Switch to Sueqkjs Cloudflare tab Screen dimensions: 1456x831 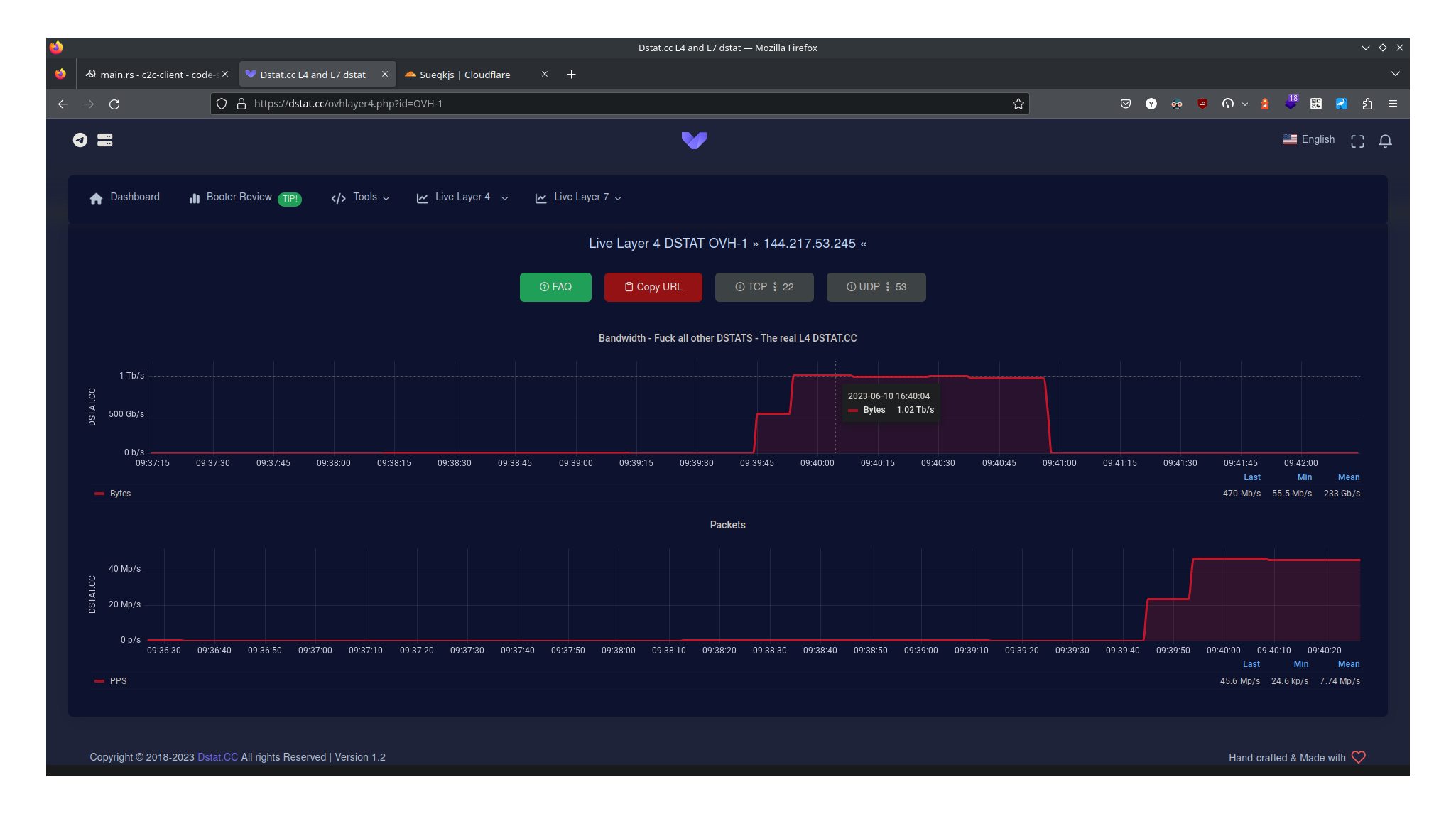coord(464,75)
